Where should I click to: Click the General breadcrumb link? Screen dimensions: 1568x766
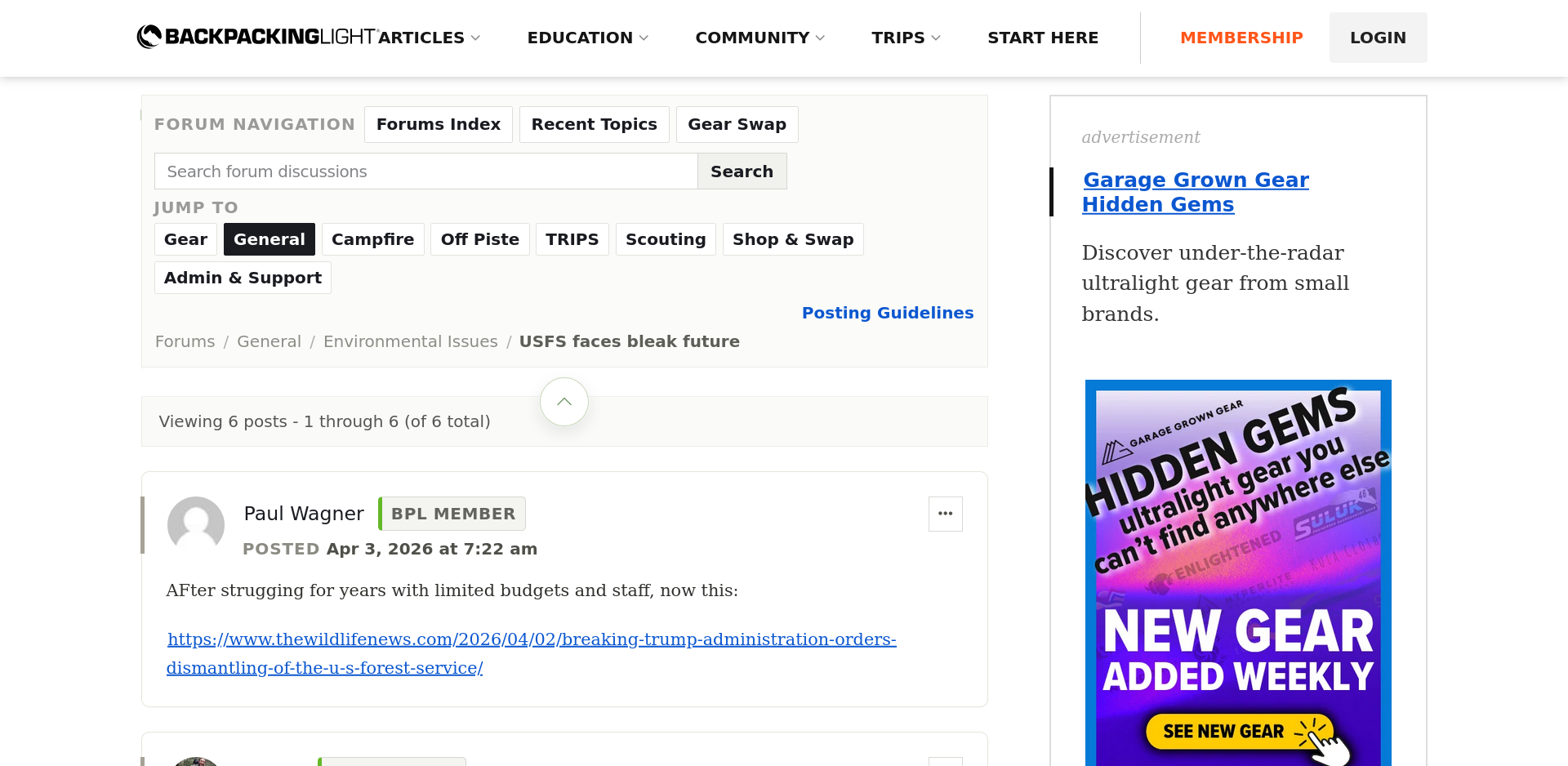tap(269, 341)
